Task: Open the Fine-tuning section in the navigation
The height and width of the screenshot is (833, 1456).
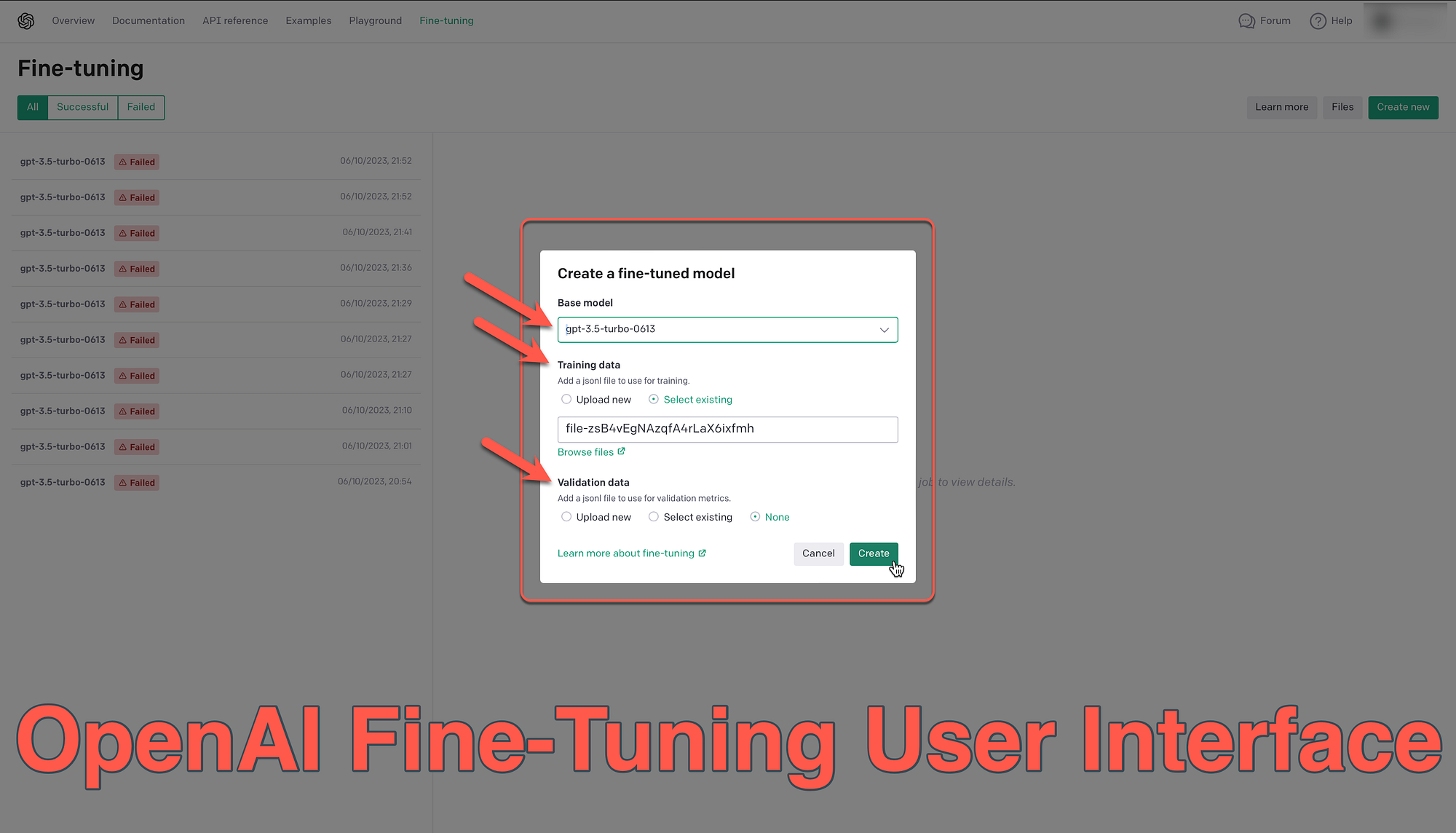Action: pyautogui.click(x=446, y=20)
